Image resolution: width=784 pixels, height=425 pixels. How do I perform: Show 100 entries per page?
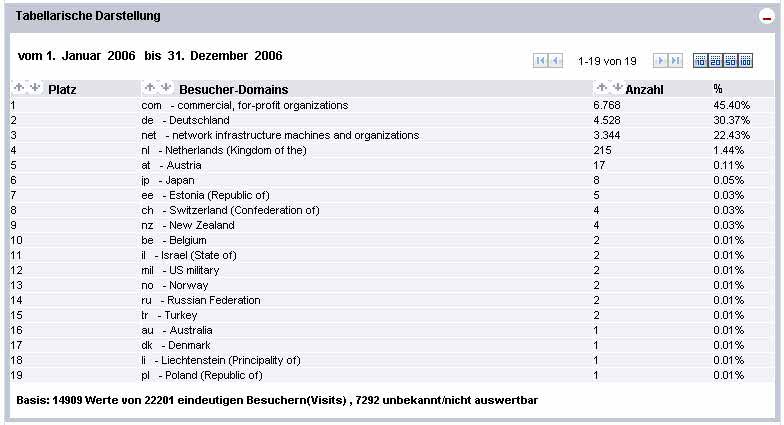click(745, 61)
